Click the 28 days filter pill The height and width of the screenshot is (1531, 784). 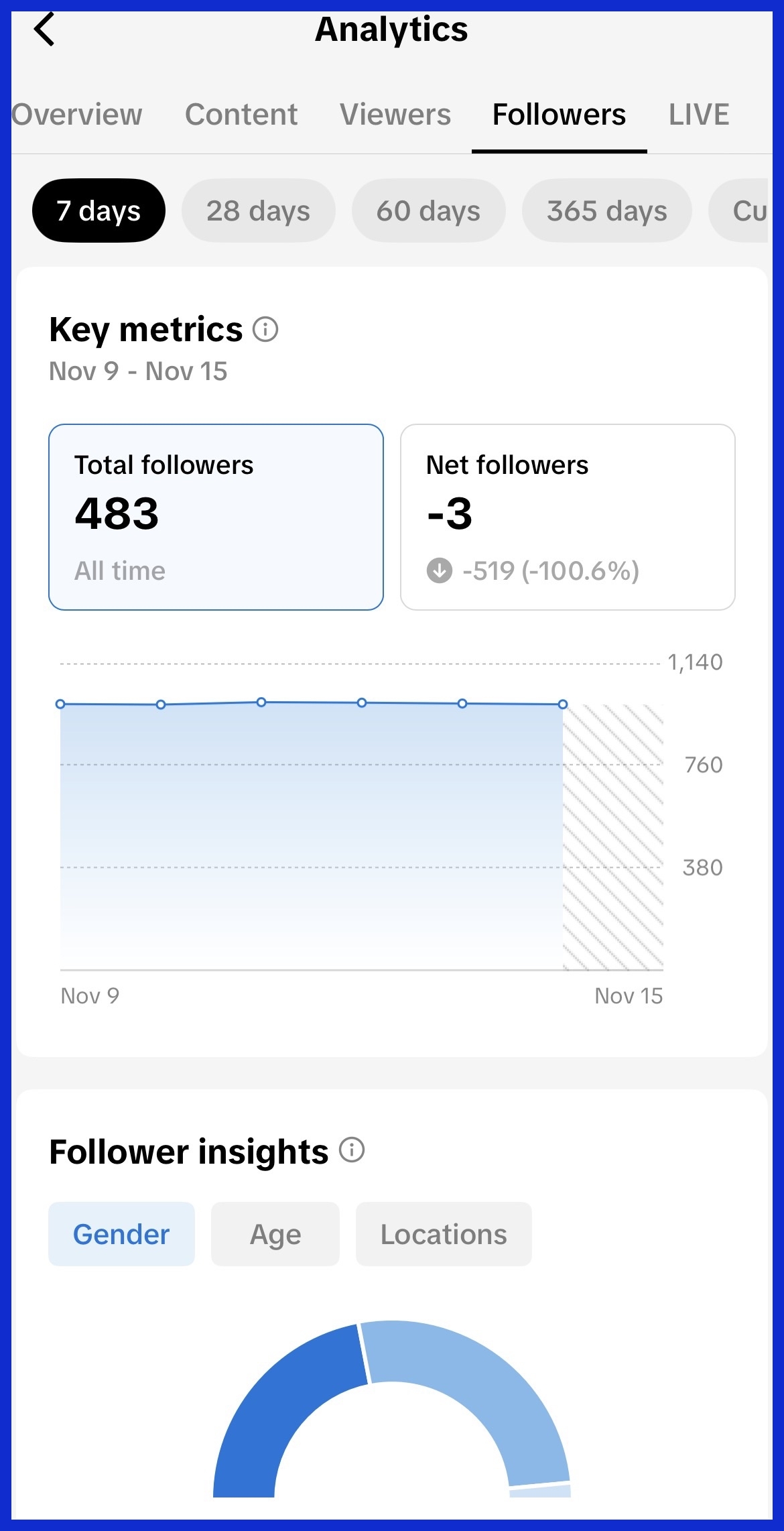click(x=257, y=210)
